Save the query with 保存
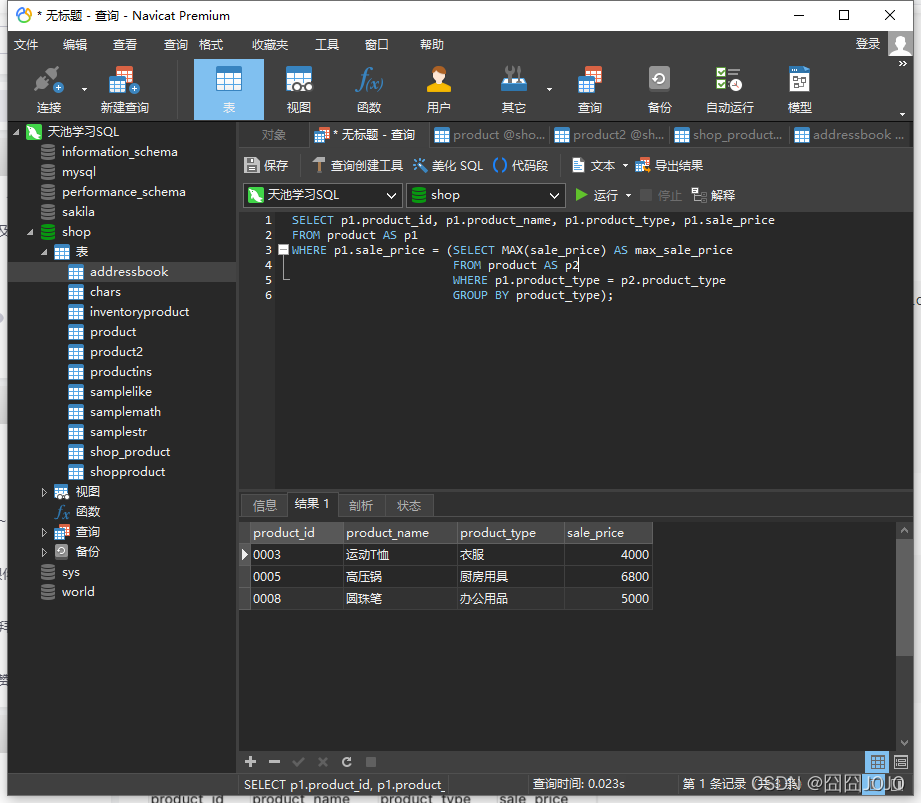Screen dimensions: 921x803 pos(266,166)
